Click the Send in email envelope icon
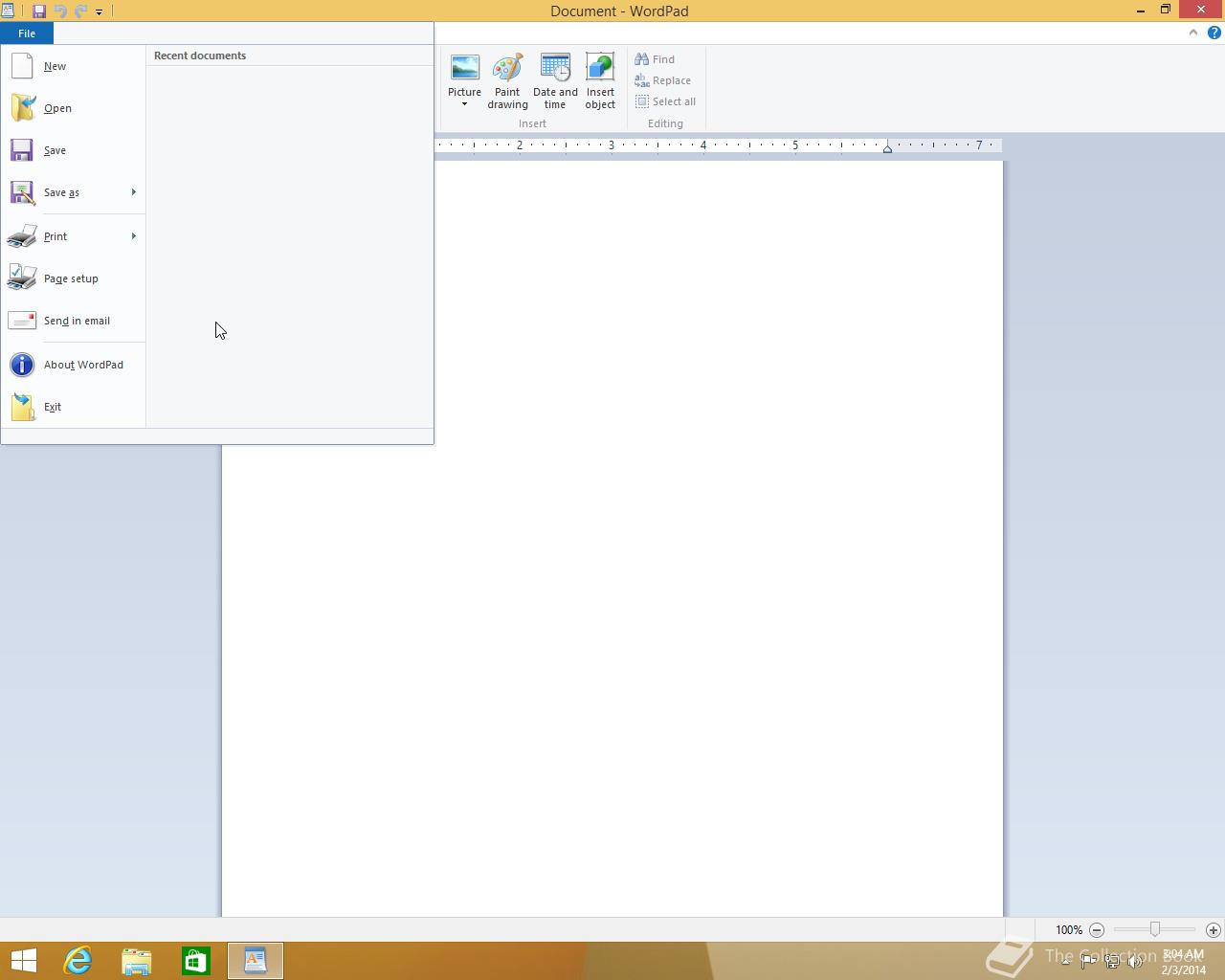Screen dimensions: 1225x980 (22, 321)
